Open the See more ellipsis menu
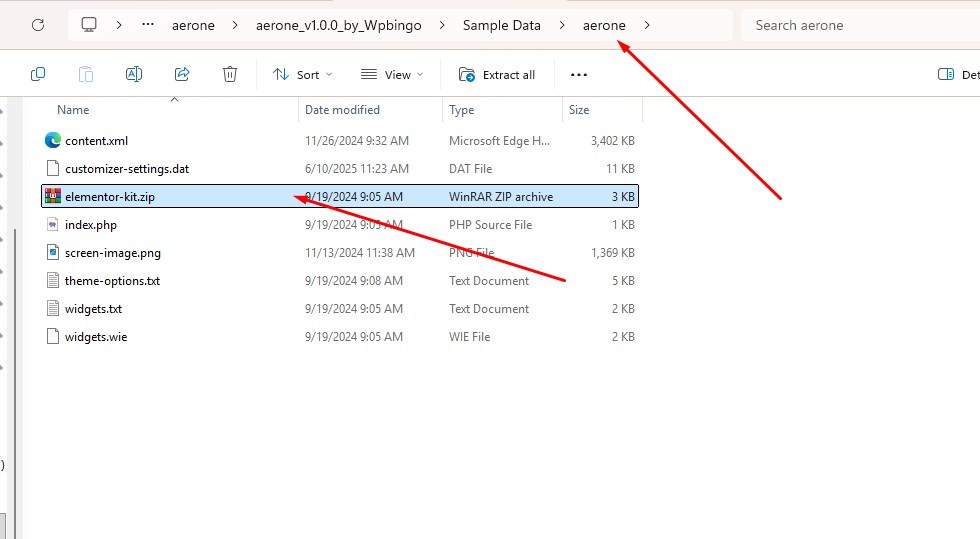Image resolution: width=980 pixels, height=539 pixels. 579,75
